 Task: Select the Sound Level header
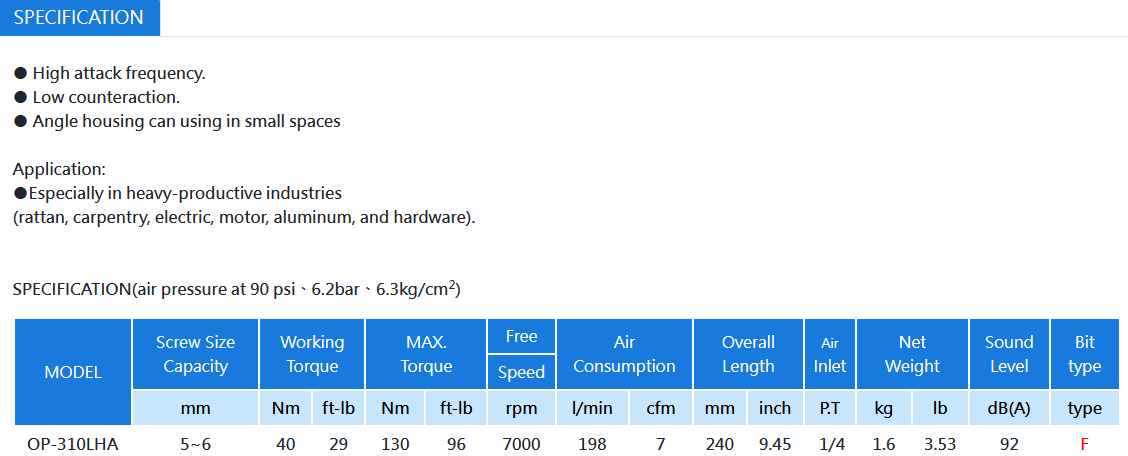(1009, 354)
